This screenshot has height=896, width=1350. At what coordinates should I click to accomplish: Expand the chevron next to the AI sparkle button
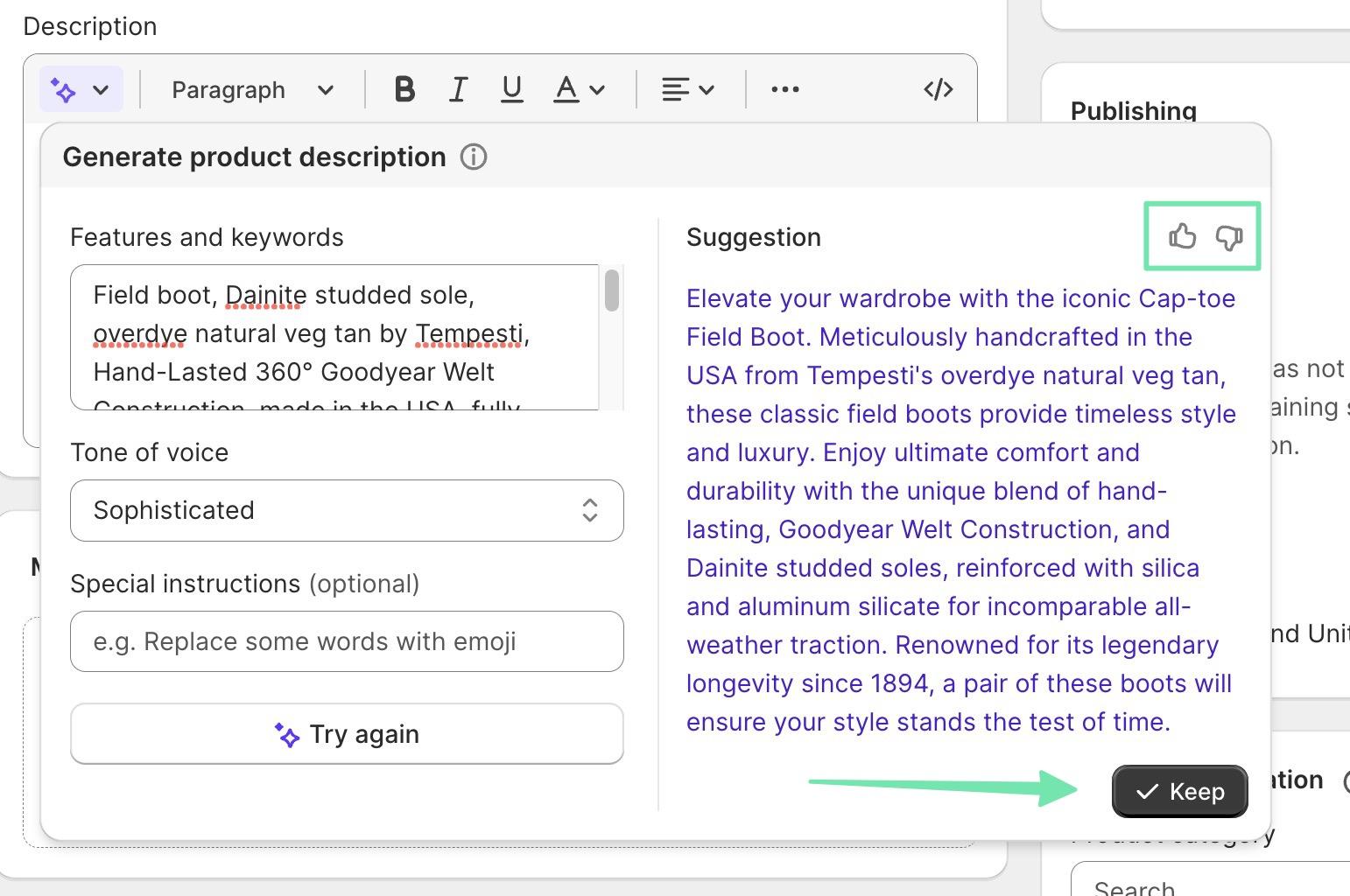99,88
